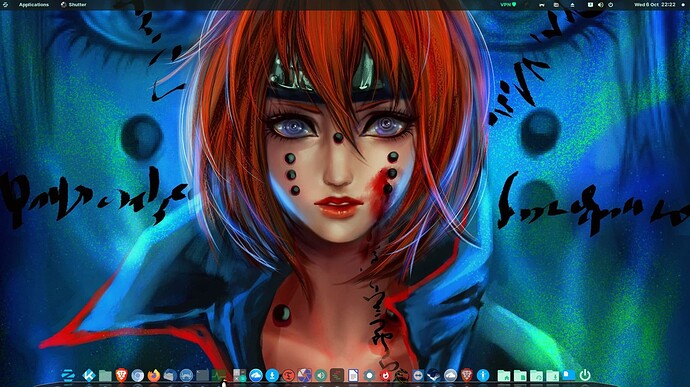Open the Applications menu in top bar

33,4
